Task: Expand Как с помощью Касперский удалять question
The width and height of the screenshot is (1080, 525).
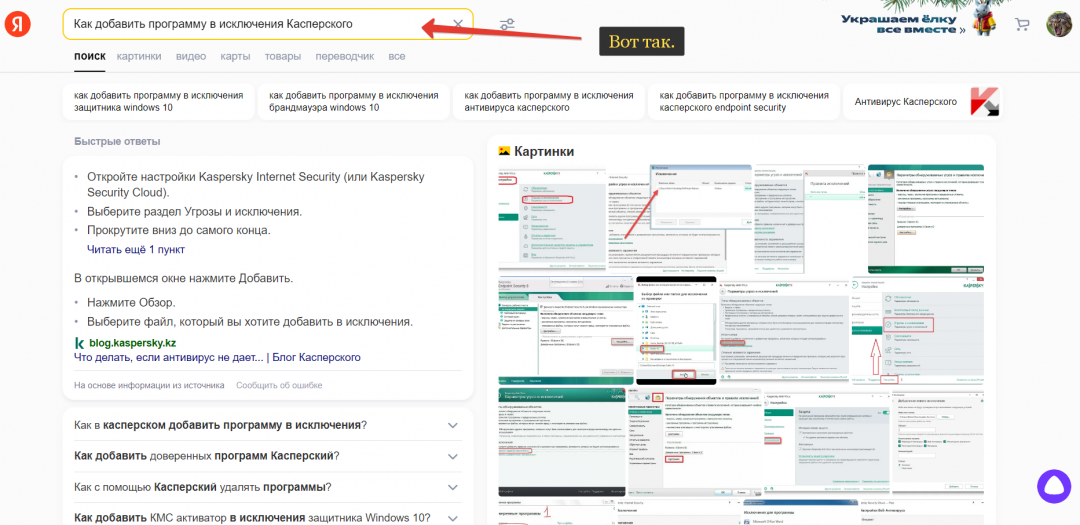Action: [268, 487]
